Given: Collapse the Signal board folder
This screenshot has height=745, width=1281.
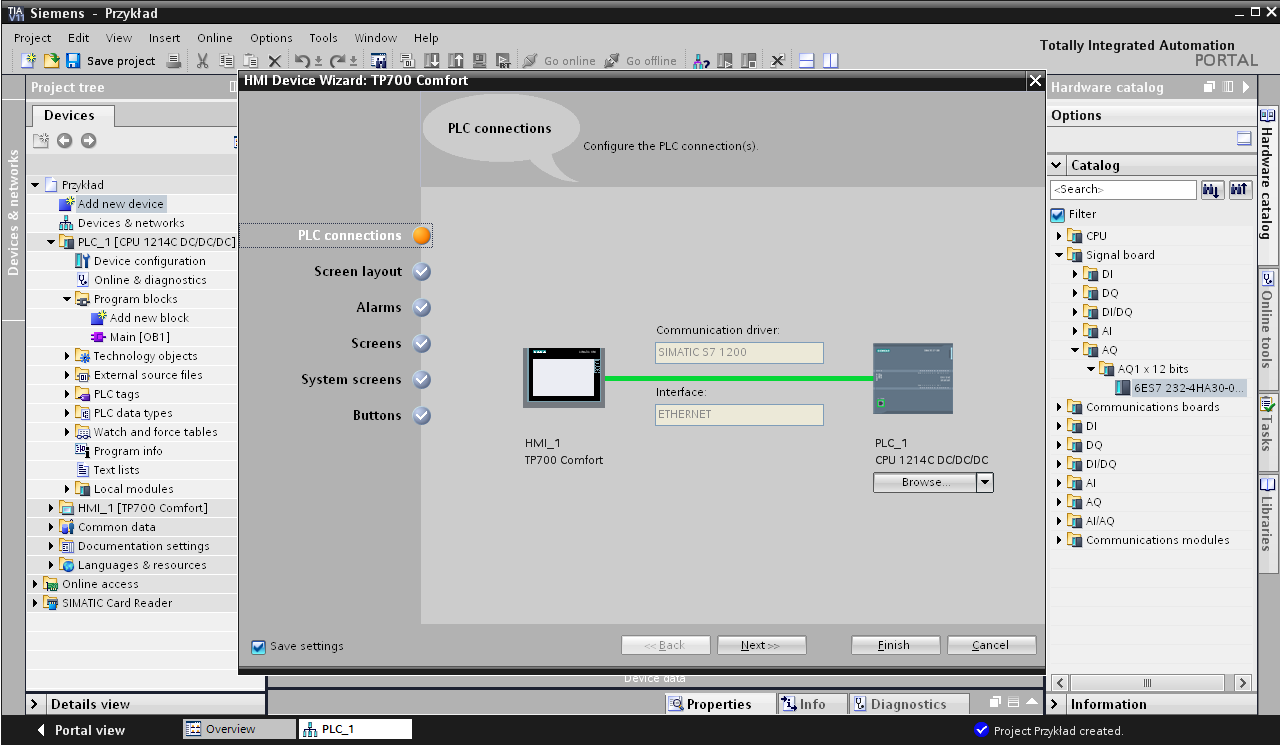Looking at the screenshot, I should [1060, 255].
